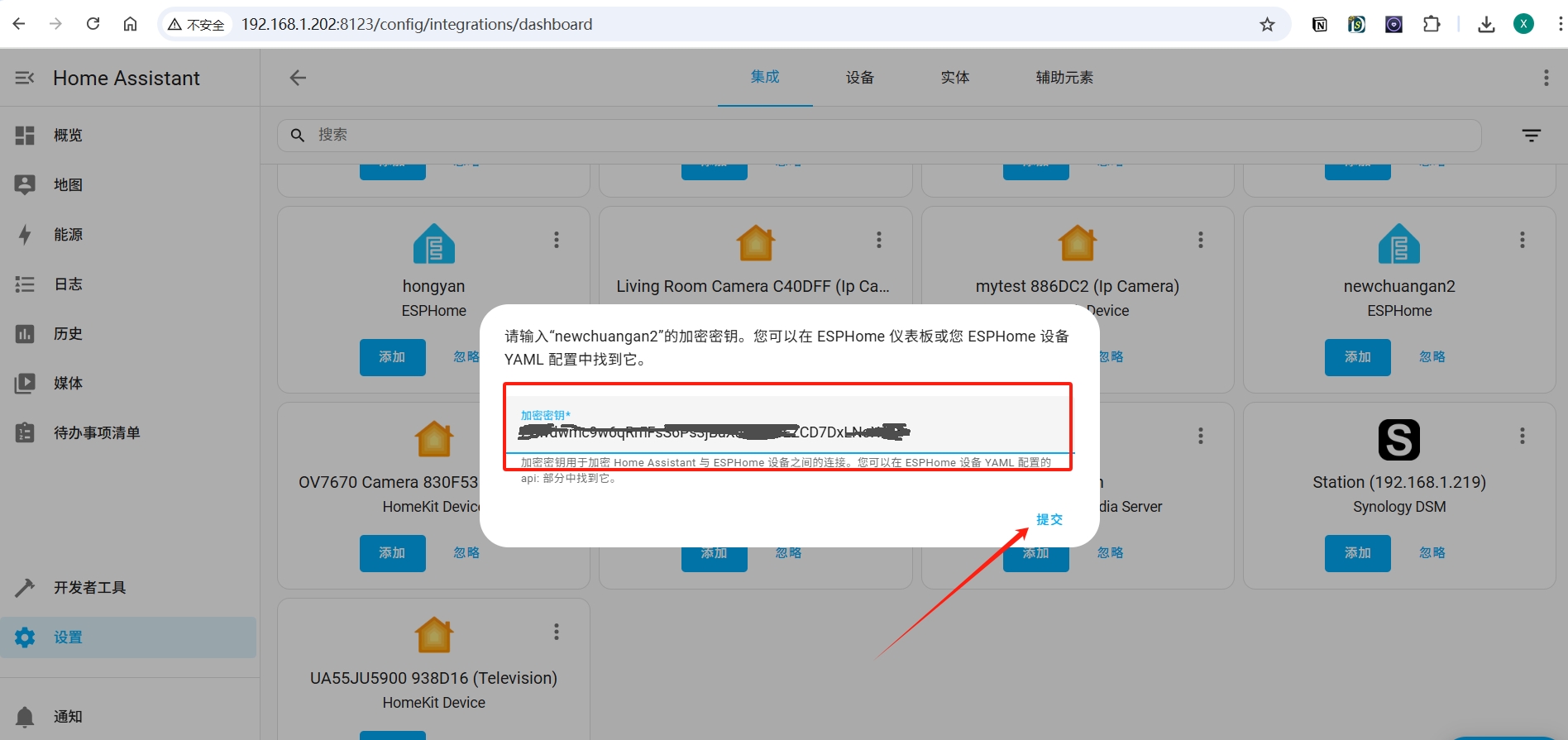Click the hongyan ESPHome icon
Screen dimensions: 1568x740
pos(434,243)
